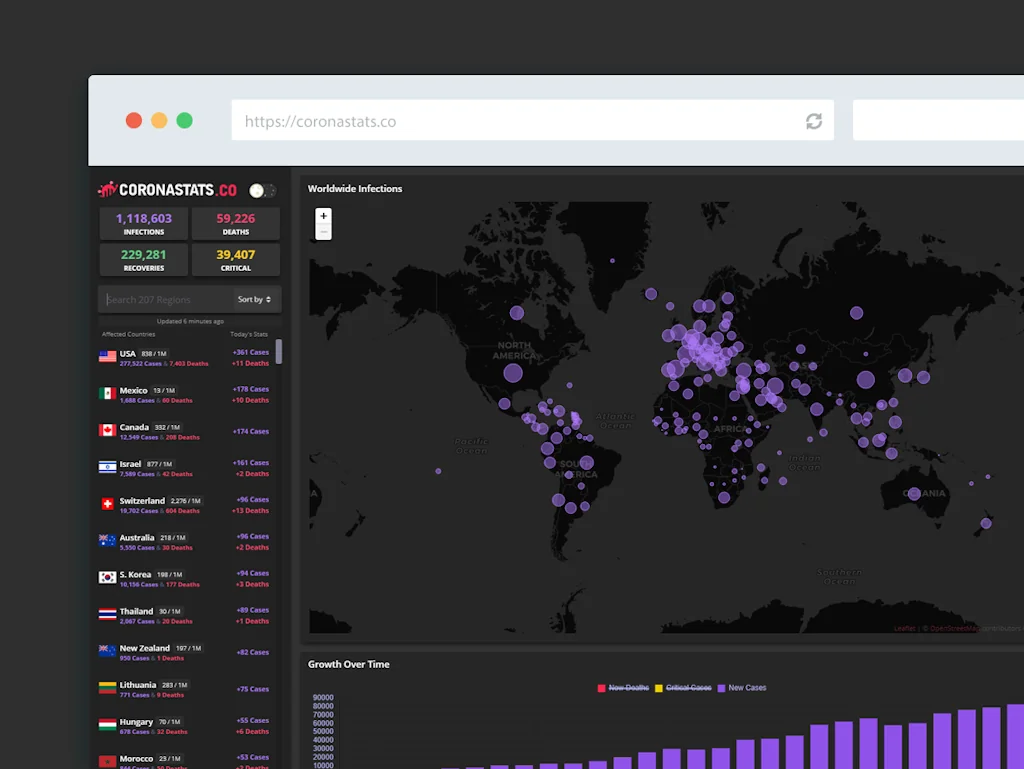Zoom in on the map with plus button
This screenshot has width=1024, height=769.
tap(323, 216)
